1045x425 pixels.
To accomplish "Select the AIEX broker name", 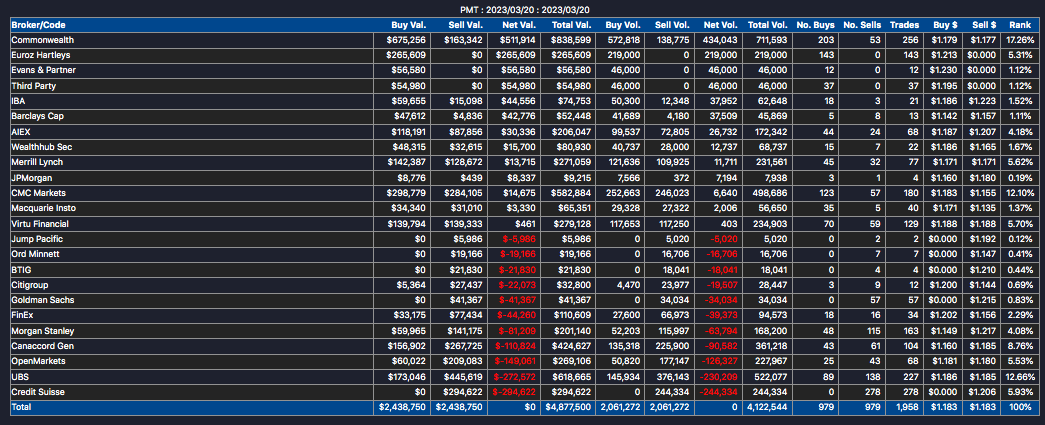I will tap(21, 133).
